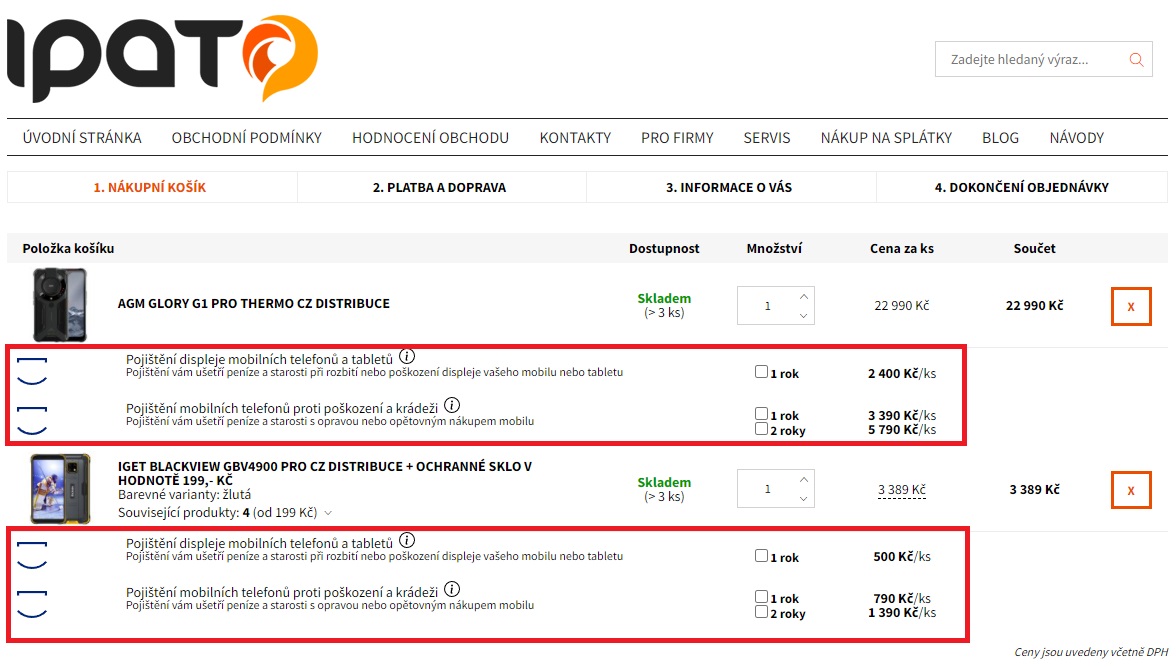Click Související produkty: 4 (od 199 Kč)
1176x667 pixels.
[218, 513]
